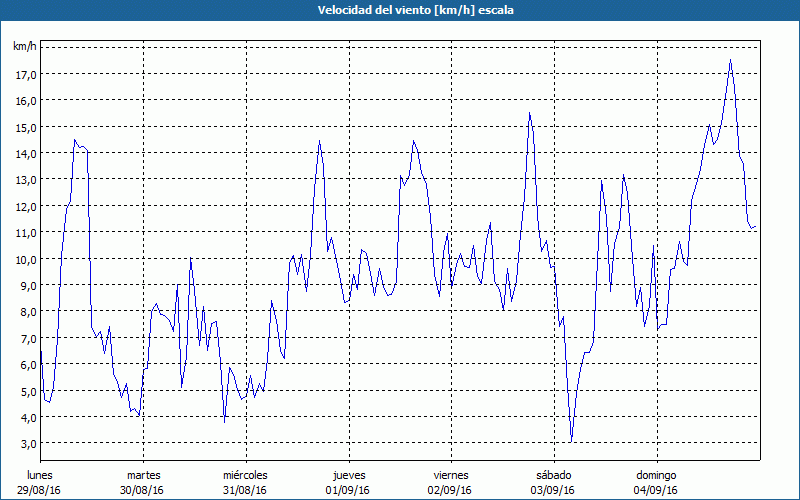Click the 14,0 y-axis tick label
800x500 pixels.
coord(25,153)
